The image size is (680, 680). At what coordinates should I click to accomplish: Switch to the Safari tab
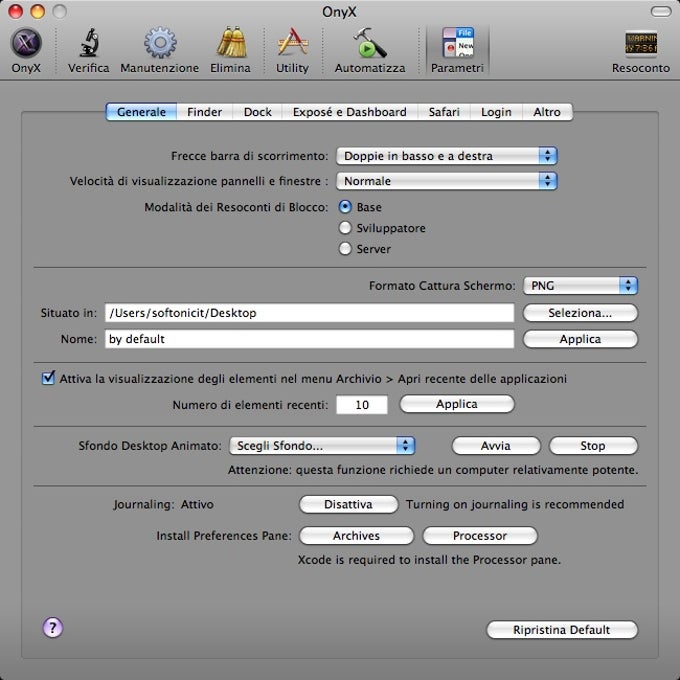click(444, 112)
